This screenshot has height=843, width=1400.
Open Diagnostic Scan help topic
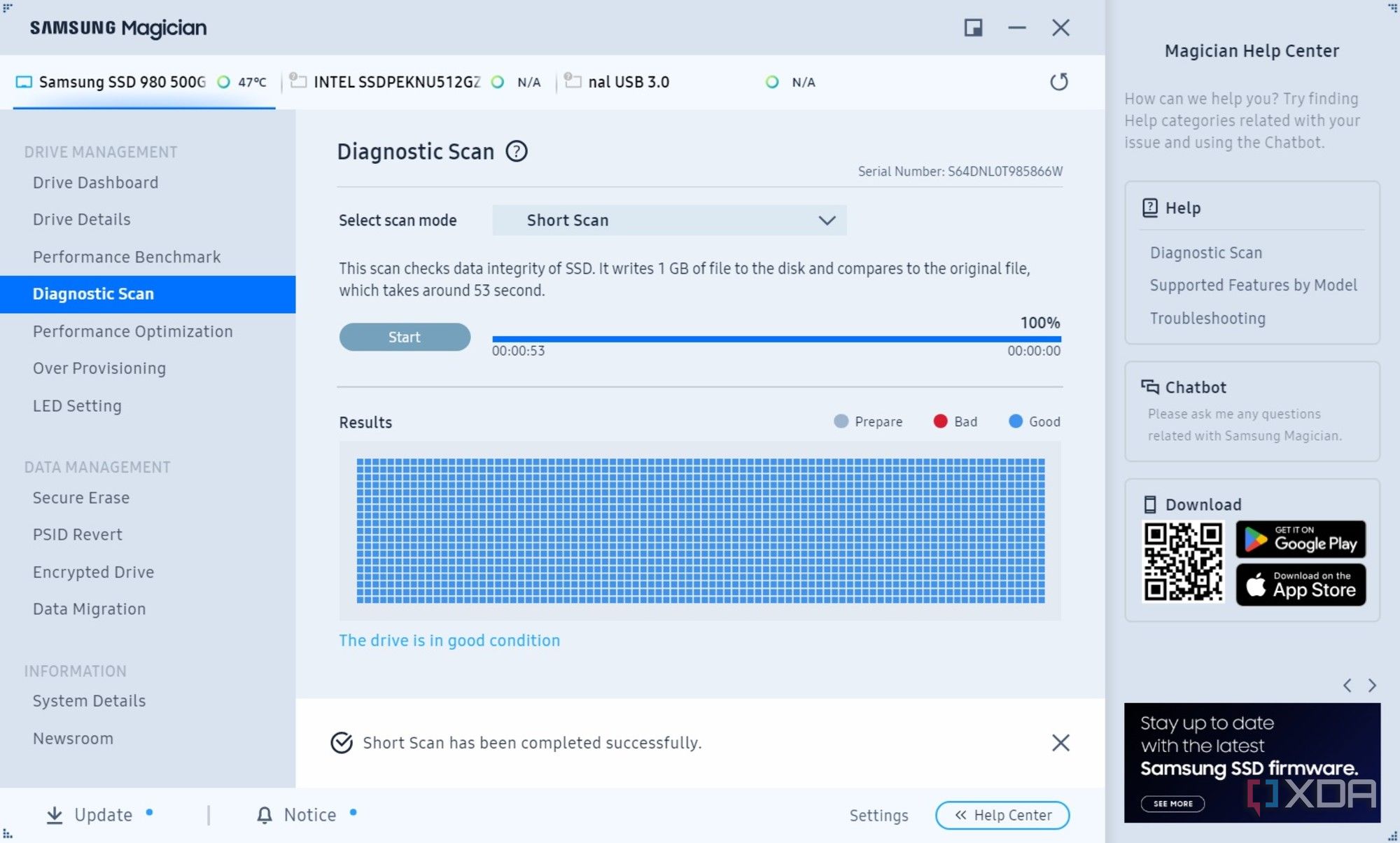point(1206,253)
